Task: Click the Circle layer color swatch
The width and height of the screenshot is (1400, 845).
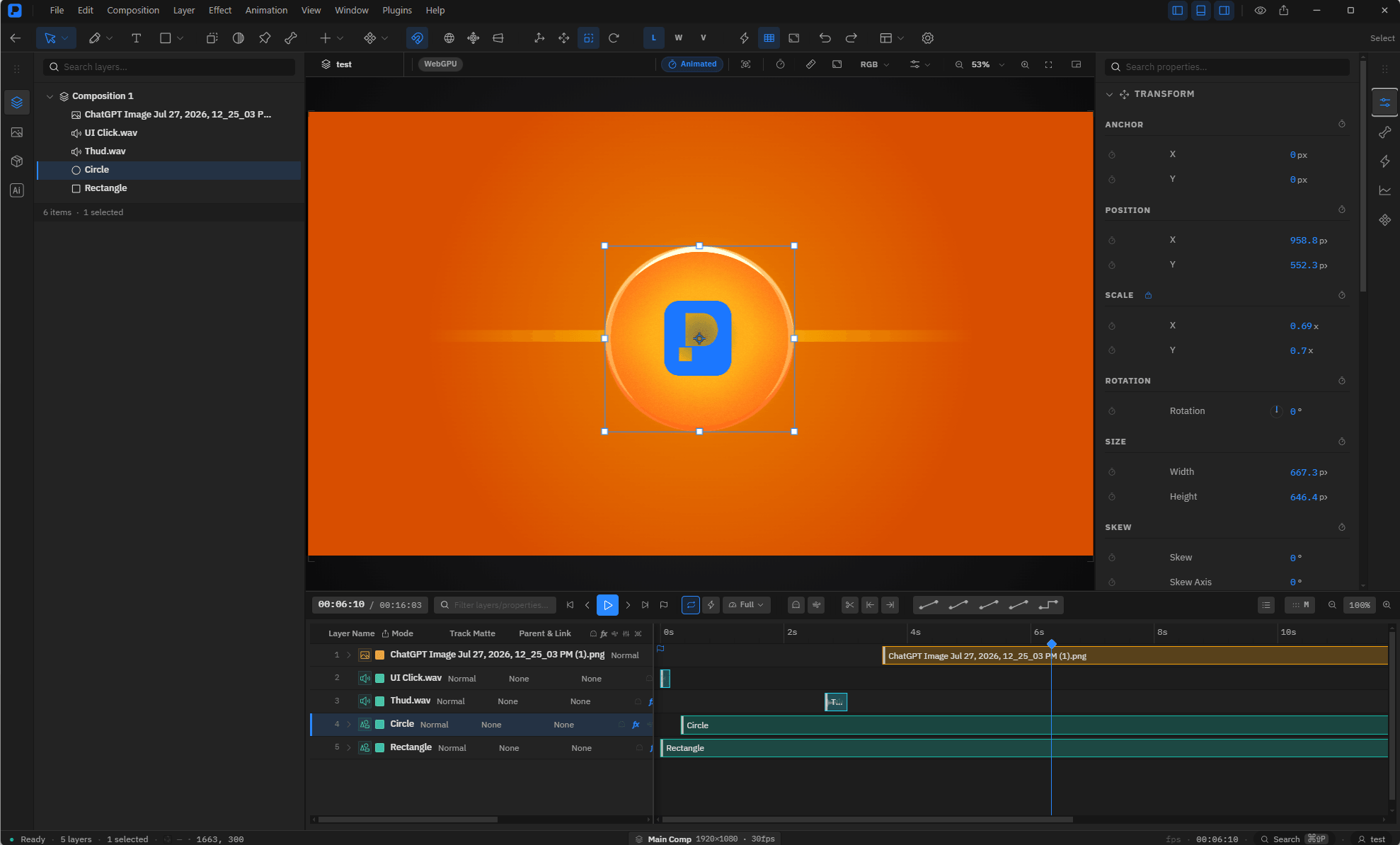Action: pyautogui.click(x=379, y=725)
